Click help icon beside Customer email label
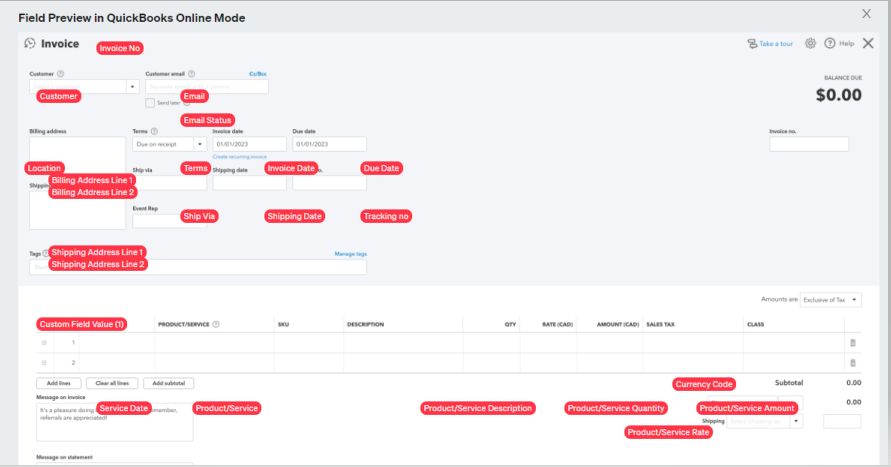Image resolution: width=891 pixels, height=467 pixels. click(x=191, y=74)
